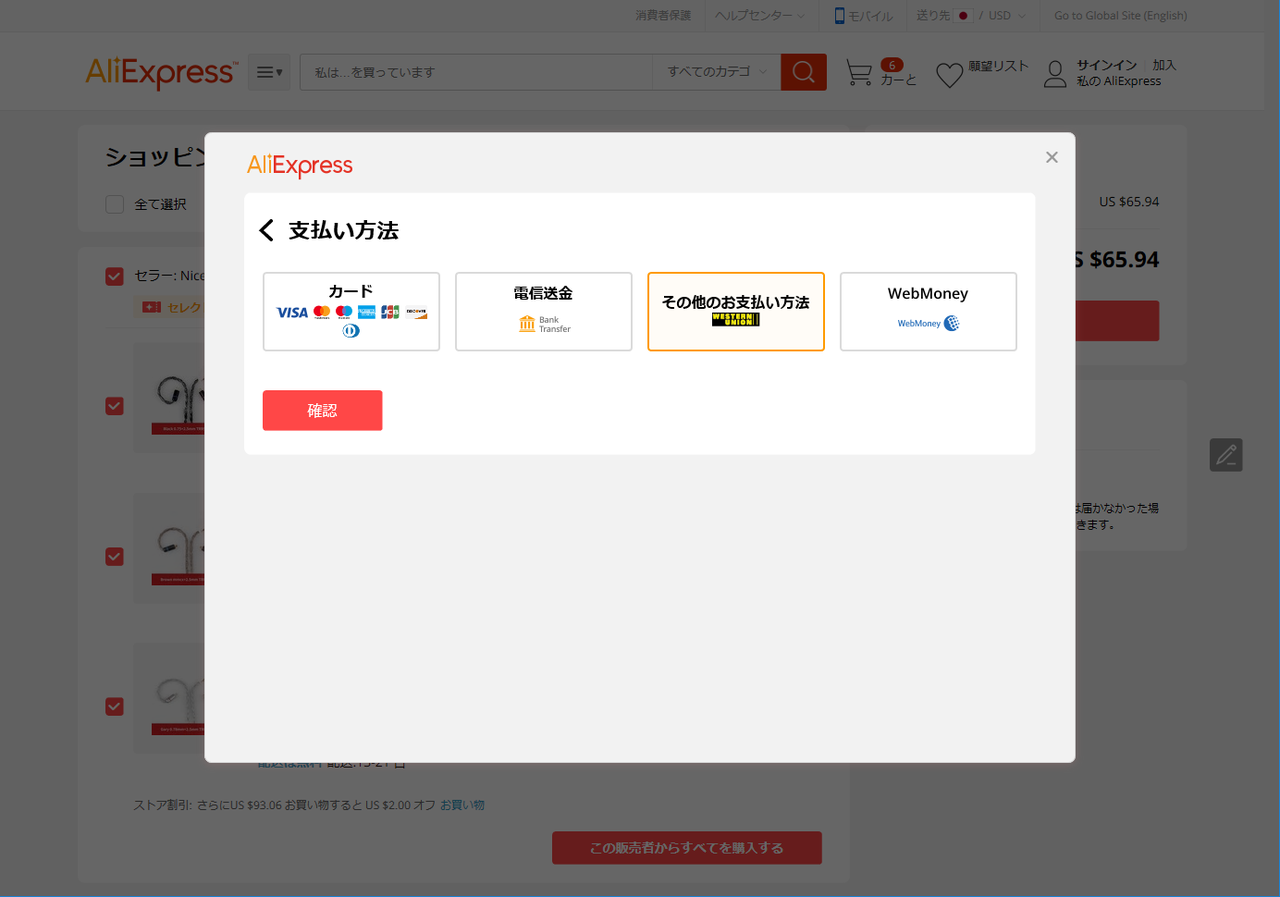Uncheck the second cart item checkbox
1280x897 pixels.
pyautogui.click(x=115, y=556)
